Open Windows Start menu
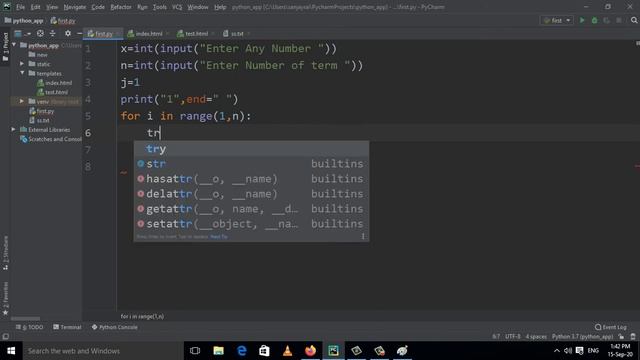The width and height of the screenshot is (640, 360). [11, 351]
